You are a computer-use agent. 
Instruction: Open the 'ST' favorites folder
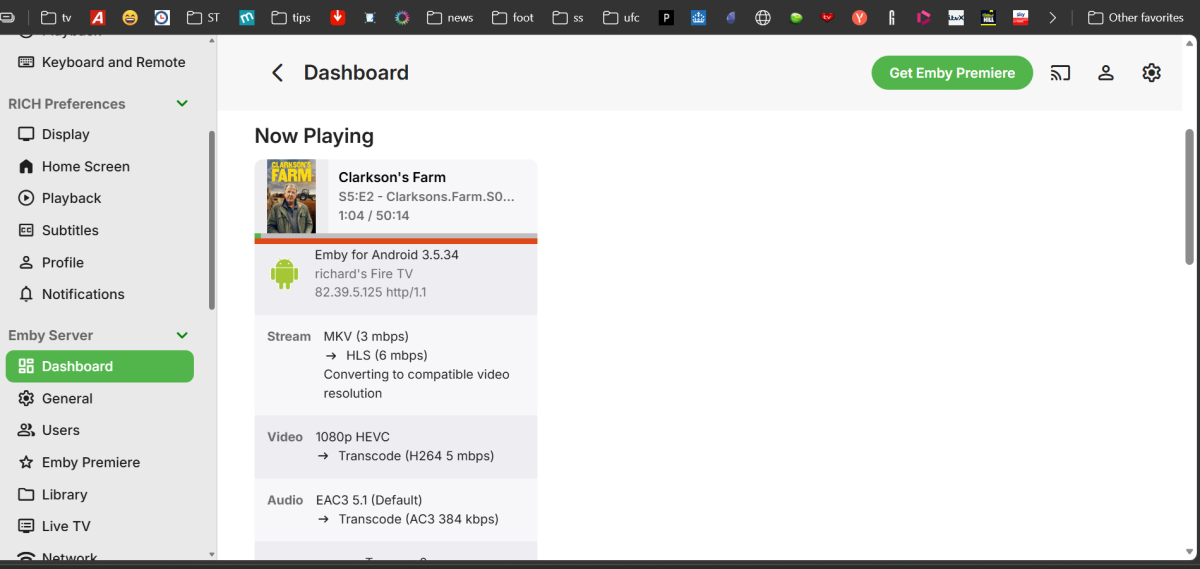(x=203, y=17)
